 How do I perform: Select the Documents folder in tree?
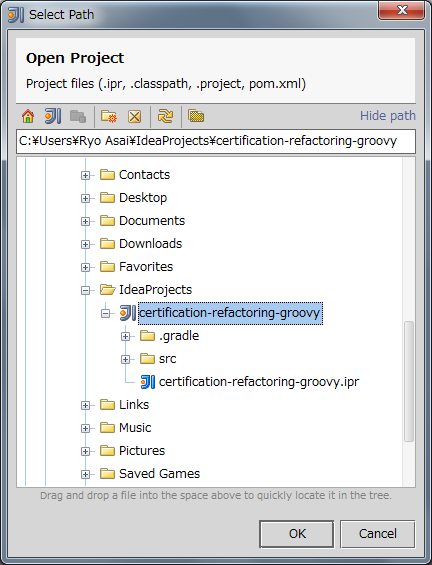click(152, 221)
